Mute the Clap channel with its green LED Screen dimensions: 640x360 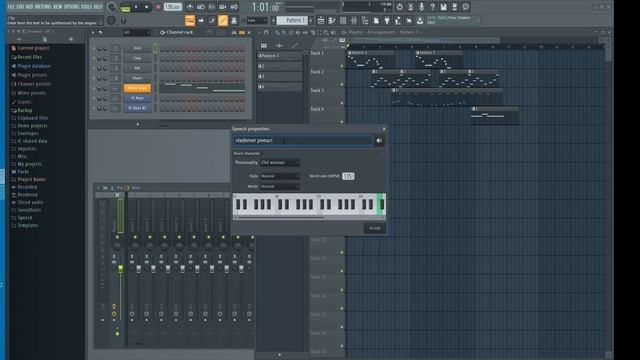pos(93,58)
